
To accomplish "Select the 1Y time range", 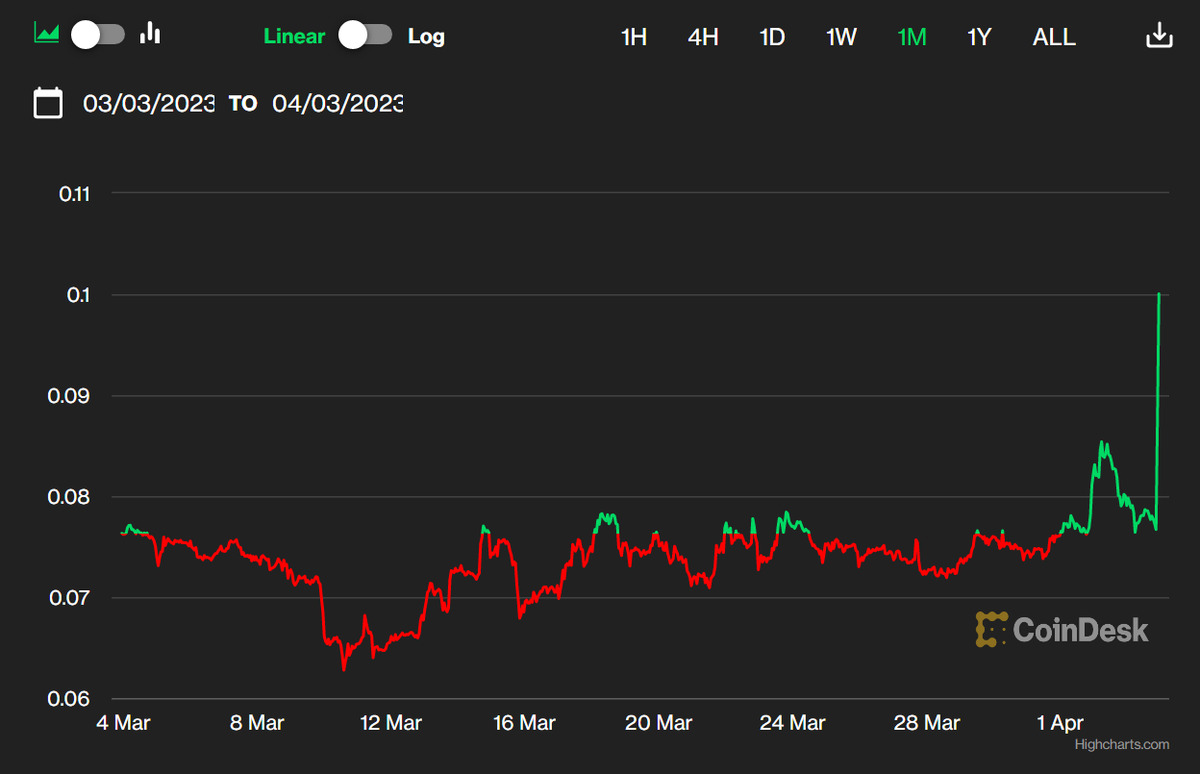I will (x=979, y=37).
